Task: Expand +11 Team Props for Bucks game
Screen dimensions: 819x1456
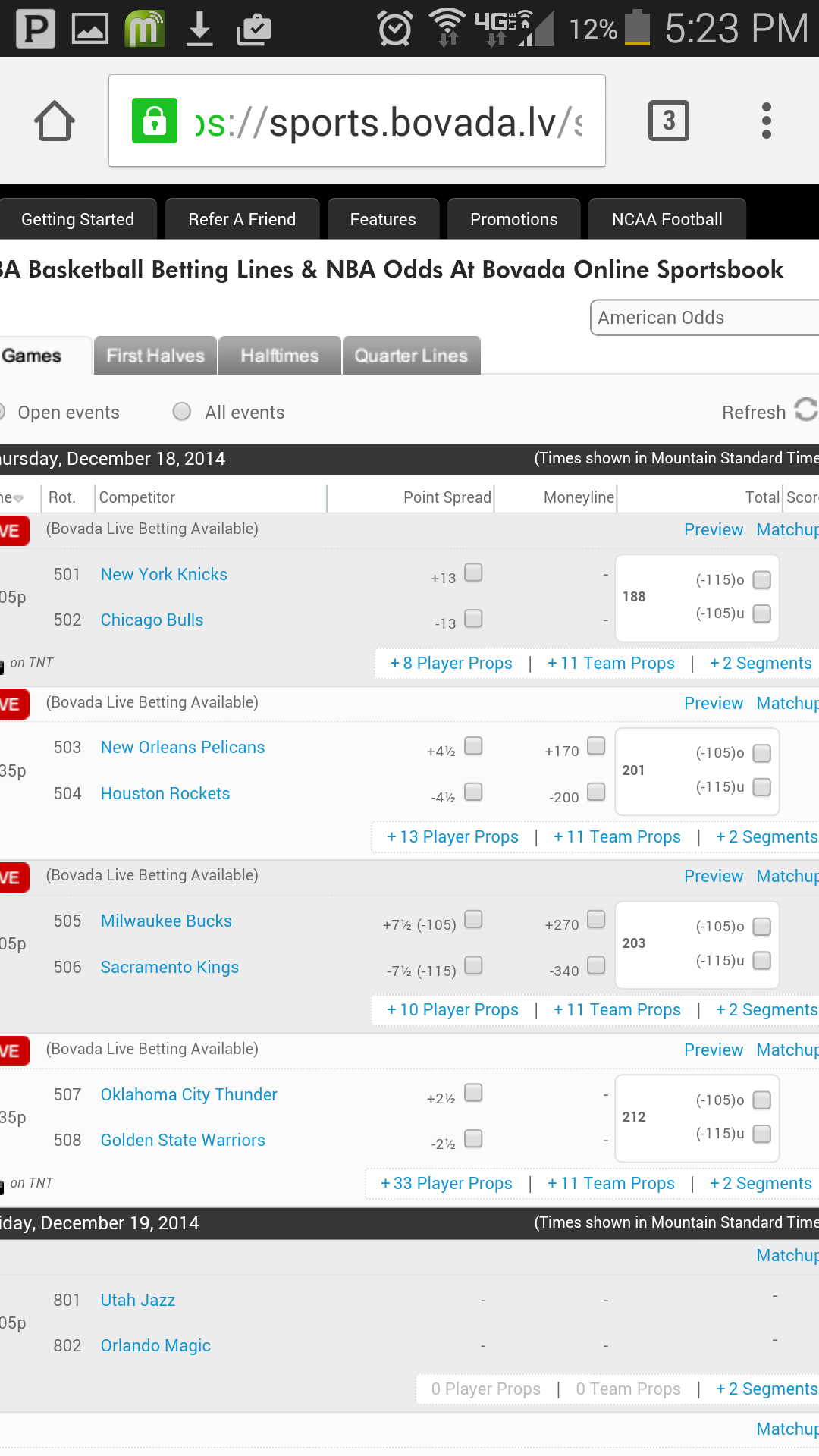Action: pos(617,1010)
